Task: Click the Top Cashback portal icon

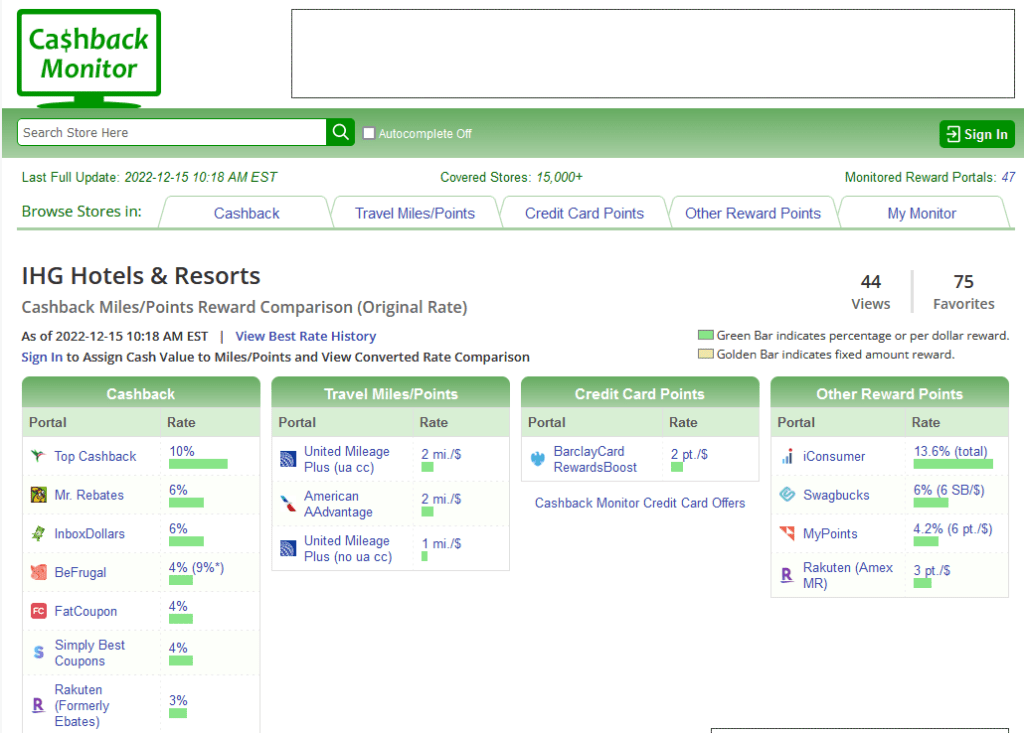Action: coord(38,456)
